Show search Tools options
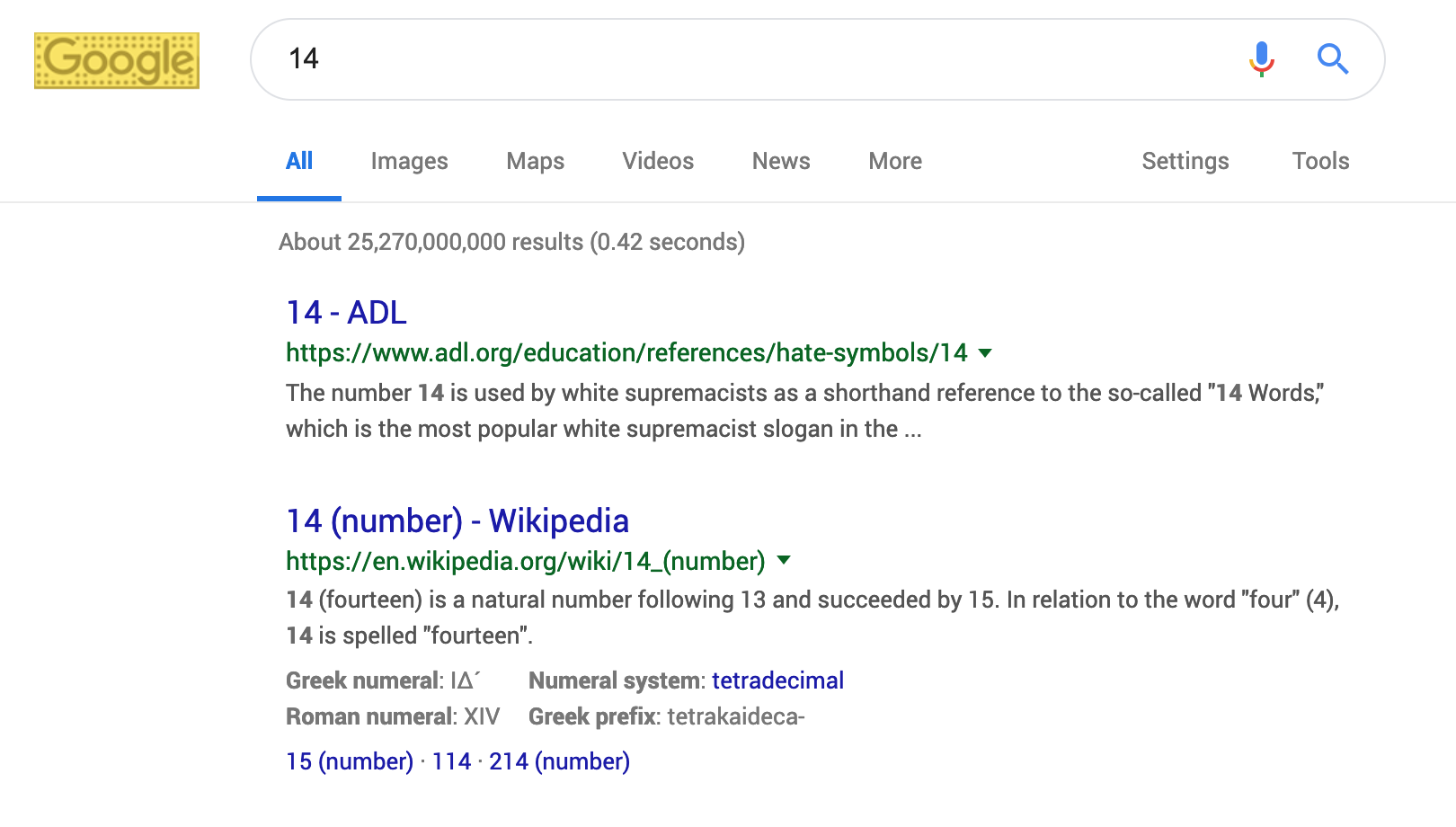The height and width of the screenshot is (827, 1456). 1320,161
